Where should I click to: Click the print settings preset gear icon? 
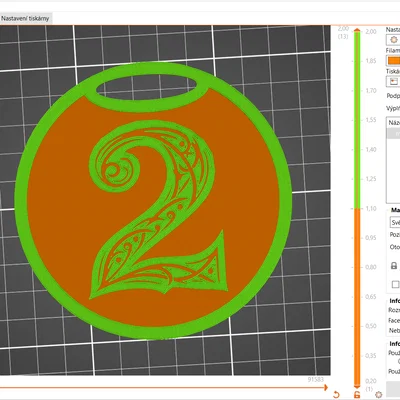(394, 40)
